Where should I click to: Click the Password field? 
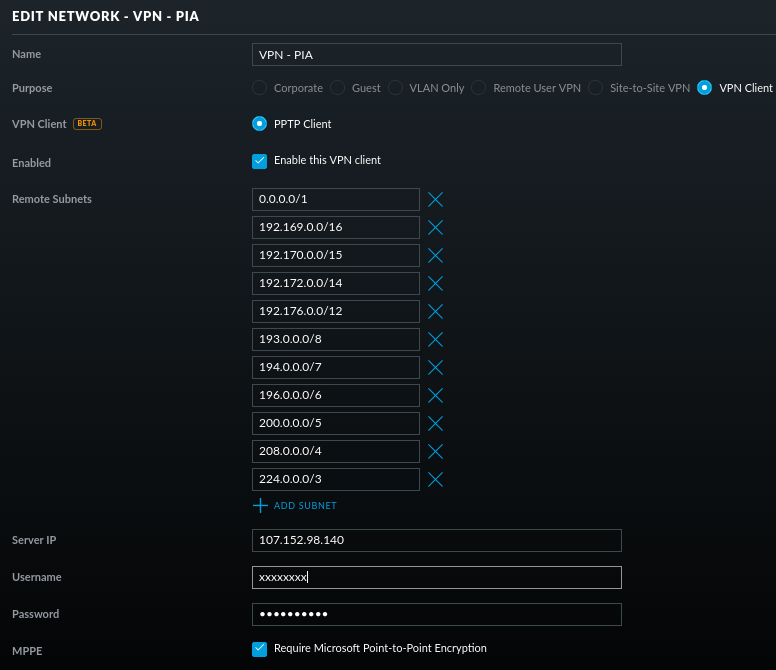click(x=436, y=614)
